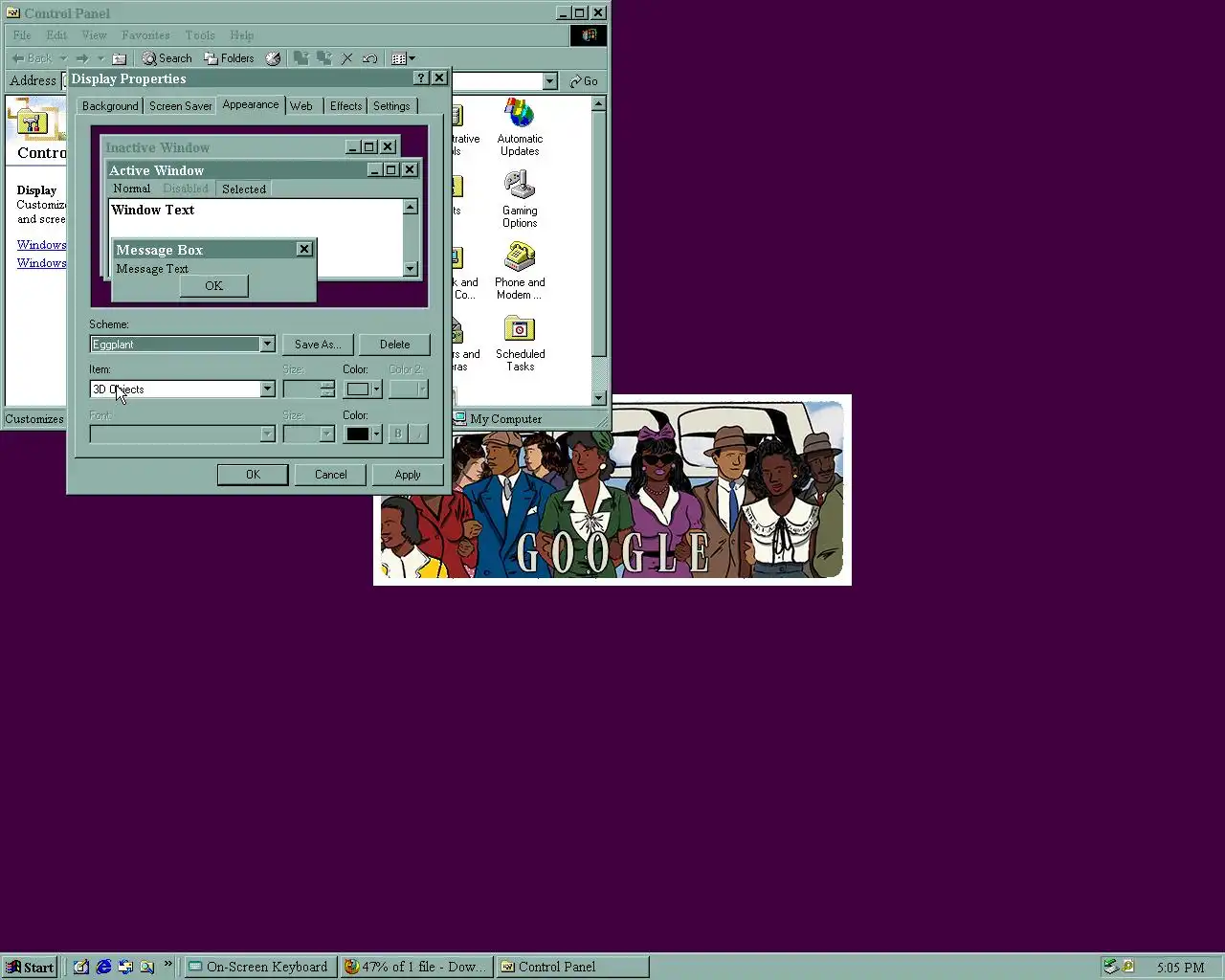Image resolution: width=1225 pixels, height=980 pixels.
Task: Click the Forward arrow in Control Panel toolbar
Action: tap(82, 58)
